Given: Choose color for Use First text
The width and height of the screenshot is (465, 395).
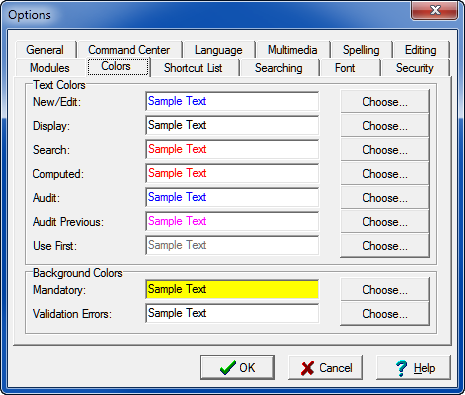Looking at the screenshot, I should tap(385, 246).
